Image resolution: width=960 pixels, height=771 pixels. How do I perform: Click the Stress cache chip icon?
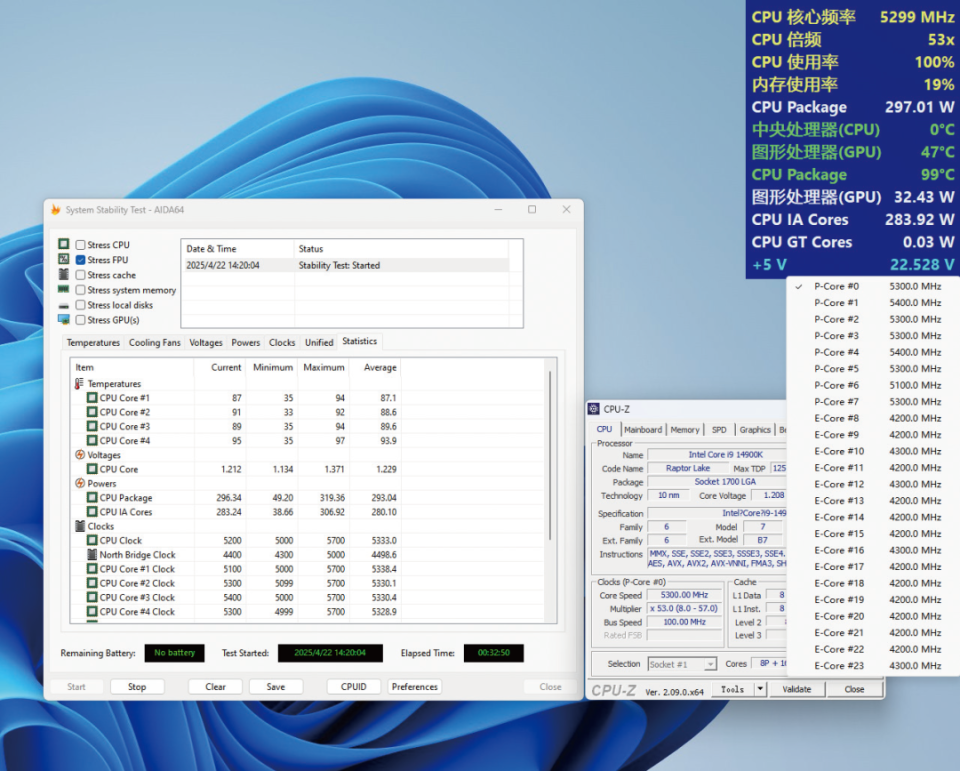[x=64, y=274]
